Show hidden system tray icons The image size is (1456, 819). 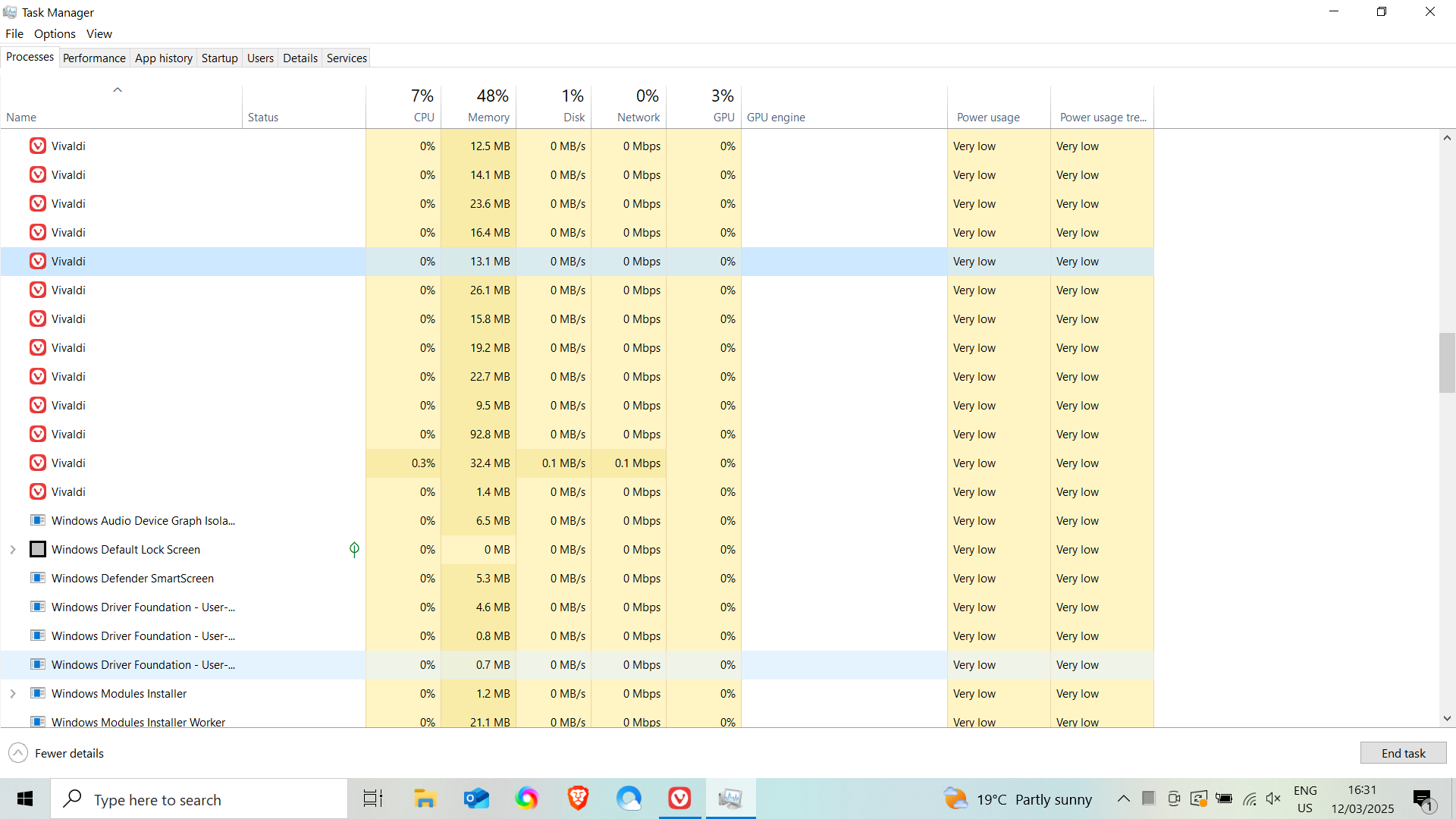[1124, 799]
